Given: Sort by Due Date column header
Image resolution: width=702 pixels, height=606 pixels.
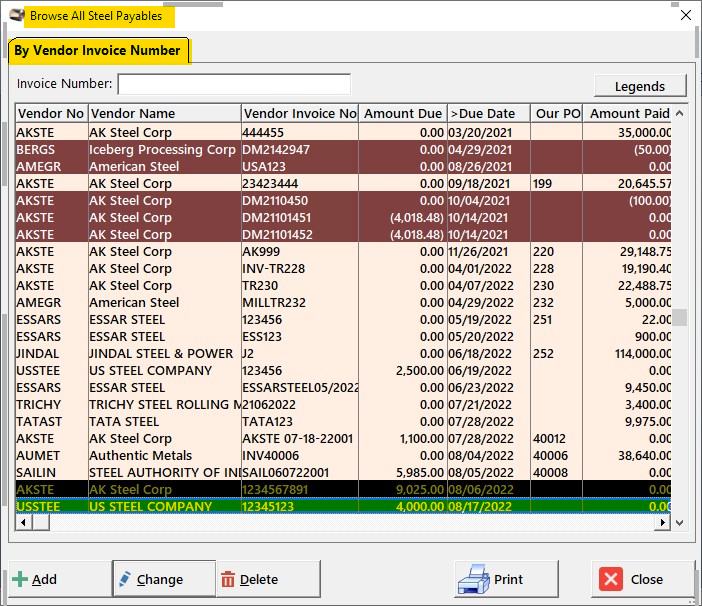Looking at the screenshot, I should (x=488, y=113).
